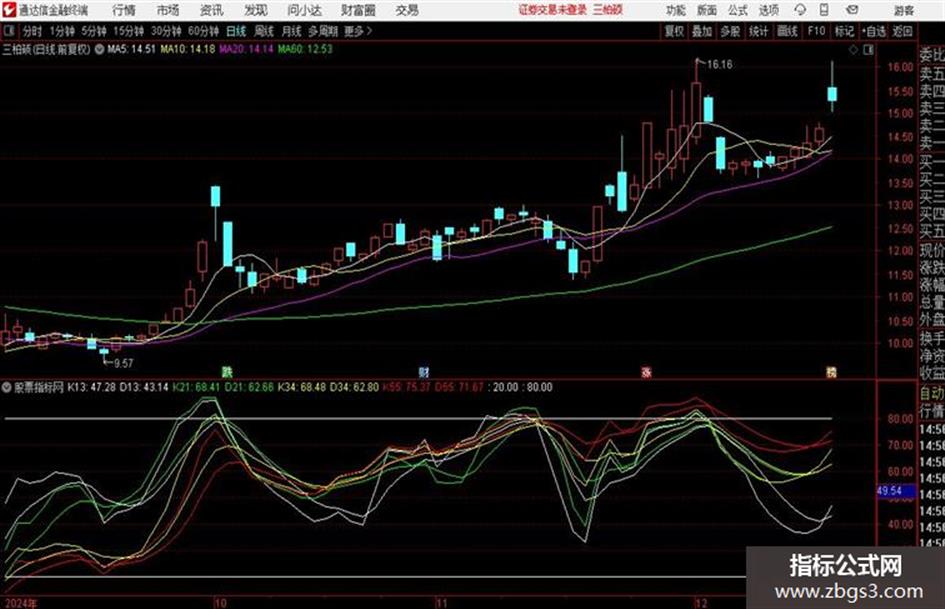This screenshot has height=609, width=945.
Task: Expand the 更多 periods chevron
Action: [x=359, y=31]
